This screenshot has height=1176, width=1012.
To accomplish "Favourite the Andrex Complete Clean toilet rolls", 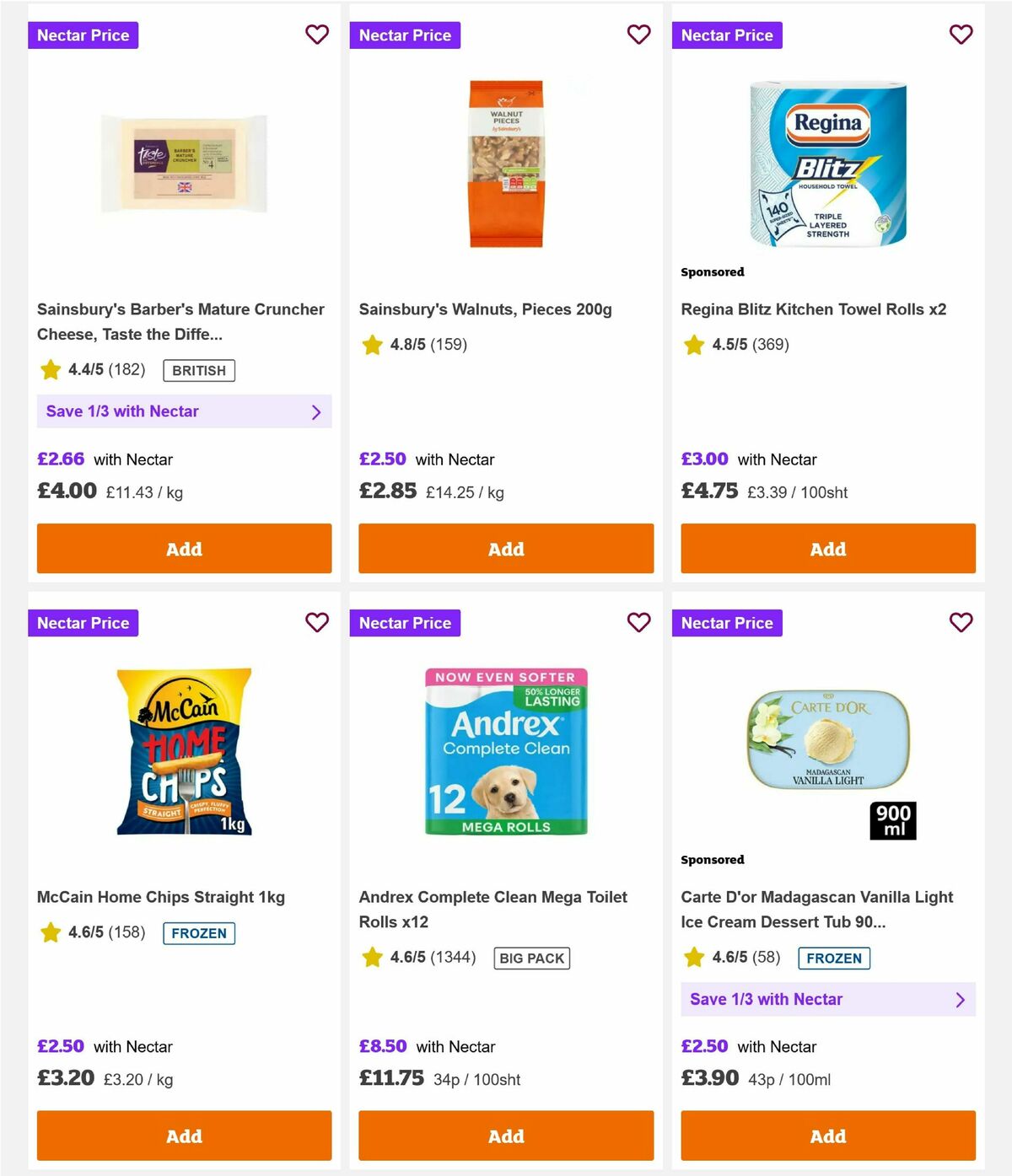I will click(639, 623).
